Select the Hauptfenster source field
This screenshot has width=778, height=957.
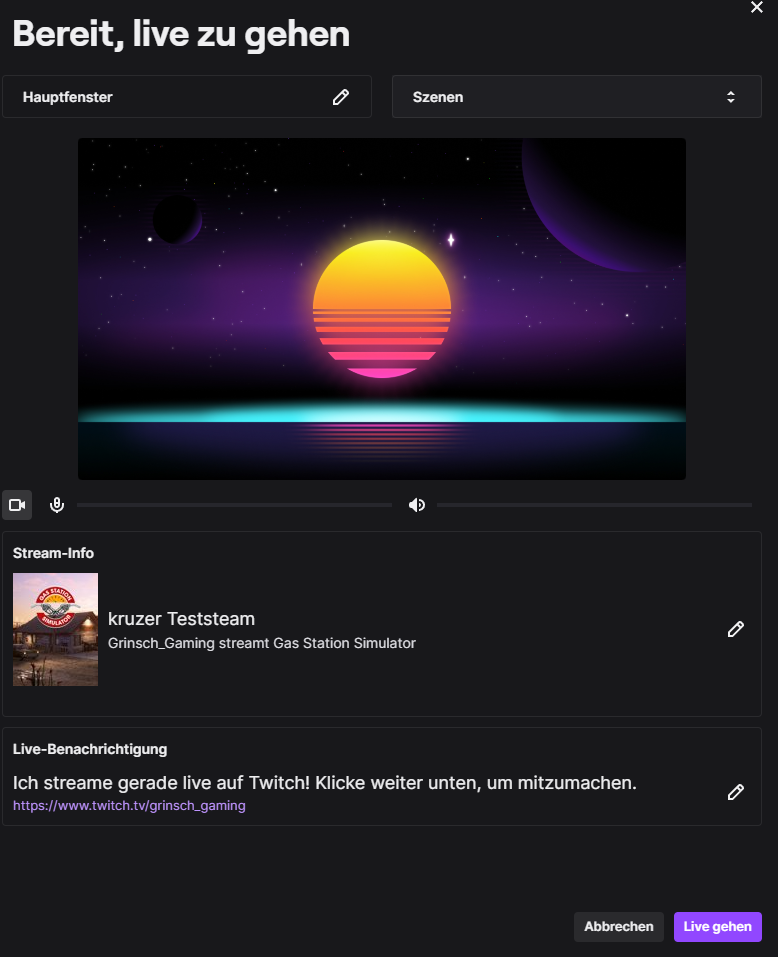[x=170, y=97]
